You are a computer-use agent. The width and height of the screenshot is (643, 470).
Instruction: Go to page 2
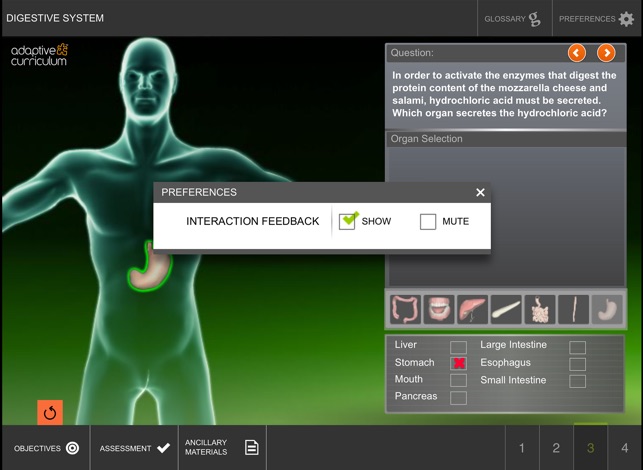556,448
